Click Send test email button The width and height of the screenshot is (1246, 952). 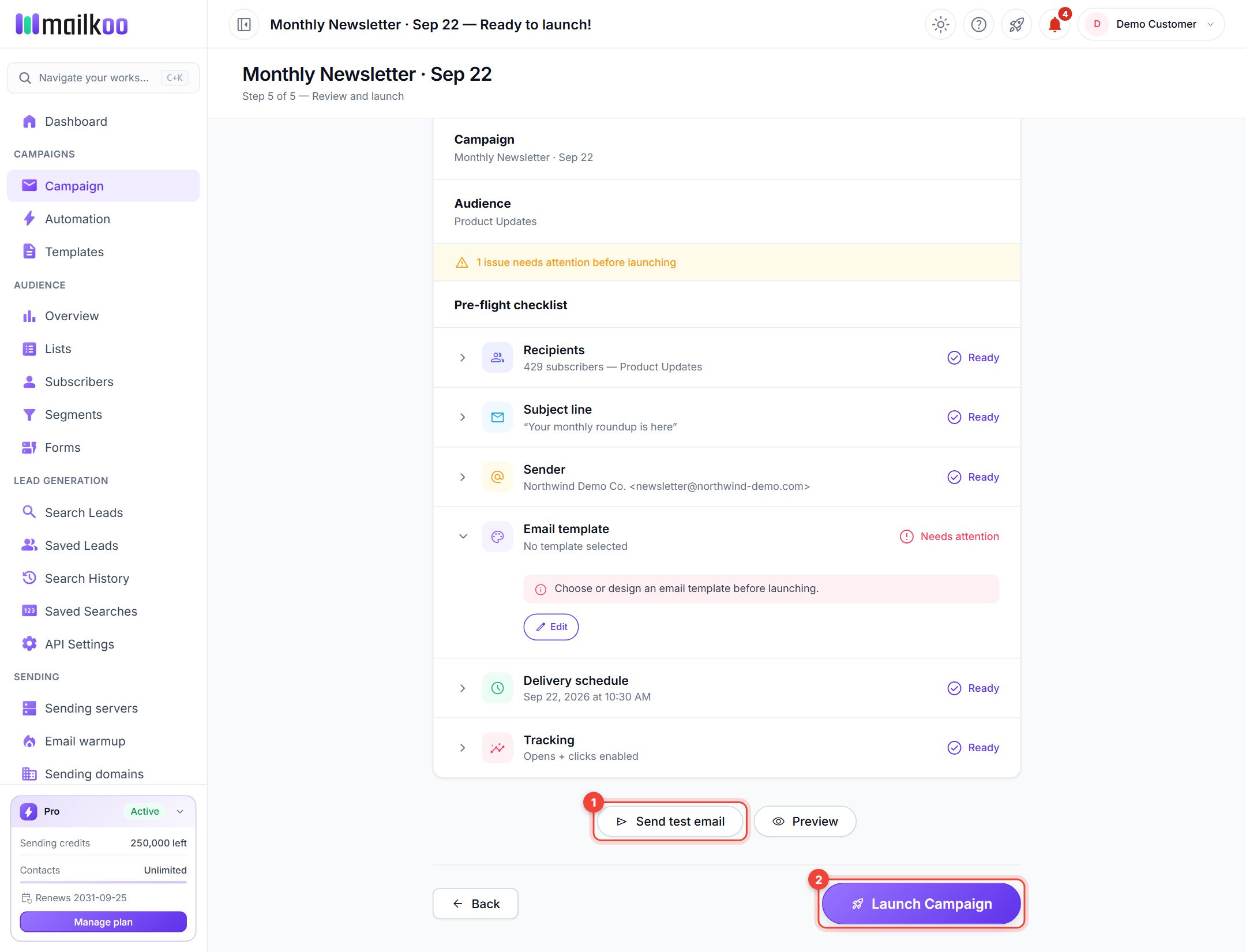tap(670, 821)
